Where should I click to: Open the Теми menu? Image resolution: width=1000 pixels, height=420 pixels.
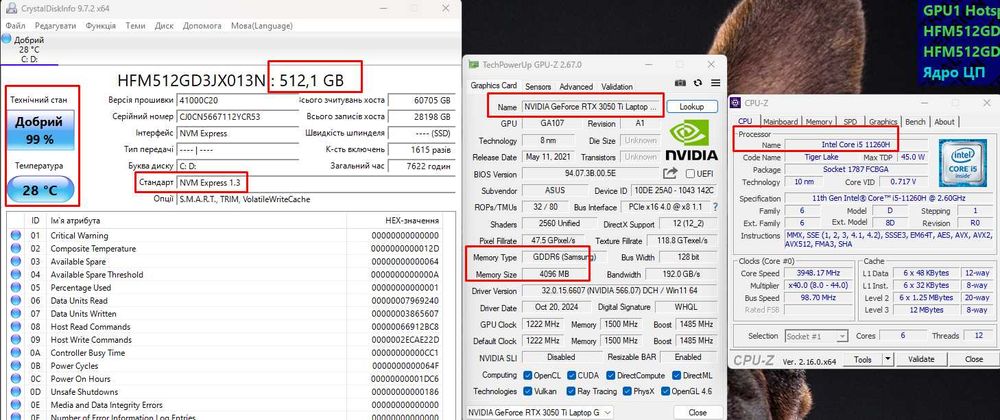click(135, 25)
